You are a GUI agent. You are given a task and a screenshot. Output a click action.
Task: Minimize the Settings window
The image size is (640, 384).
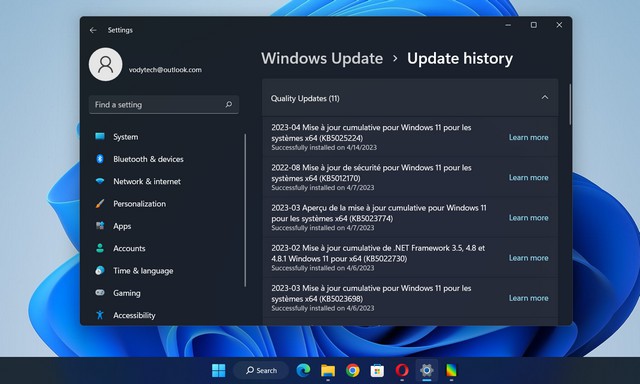[508, 25]
